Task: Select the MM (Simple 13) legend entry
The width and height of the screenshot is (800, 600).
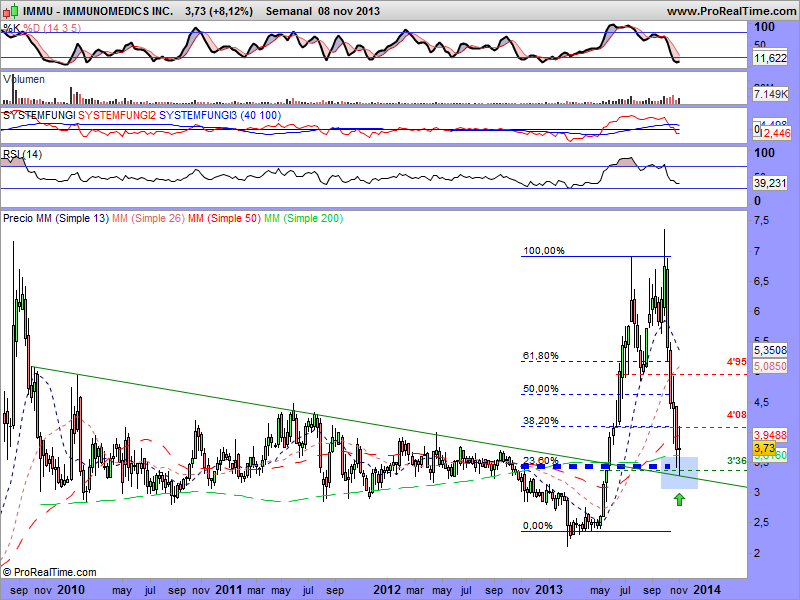Action: click(72, 218)
